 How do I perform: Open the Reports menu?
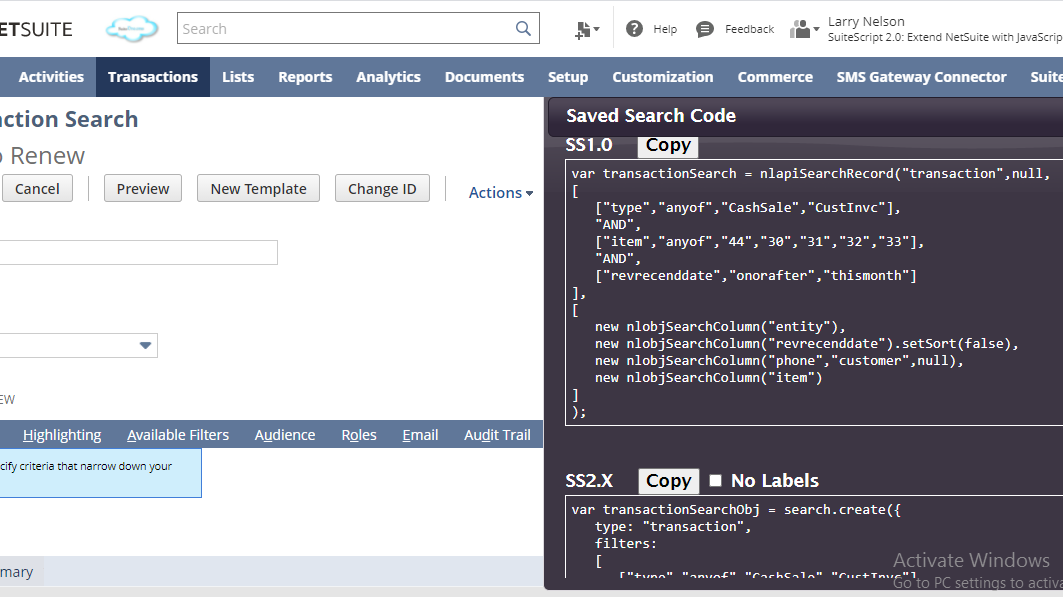pos(305,77)
